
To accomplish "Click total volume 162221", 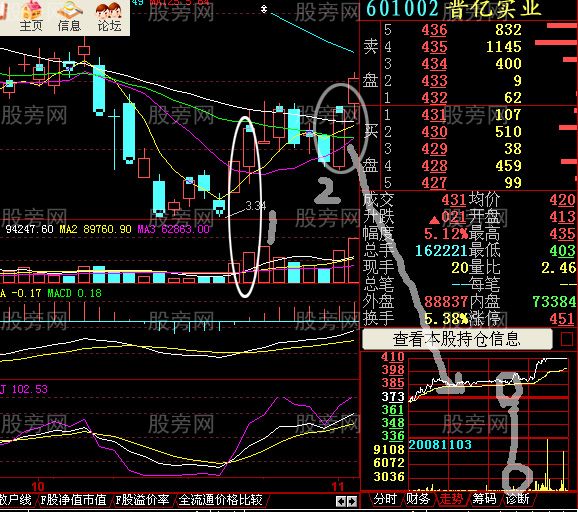I will tap(442, 251).
